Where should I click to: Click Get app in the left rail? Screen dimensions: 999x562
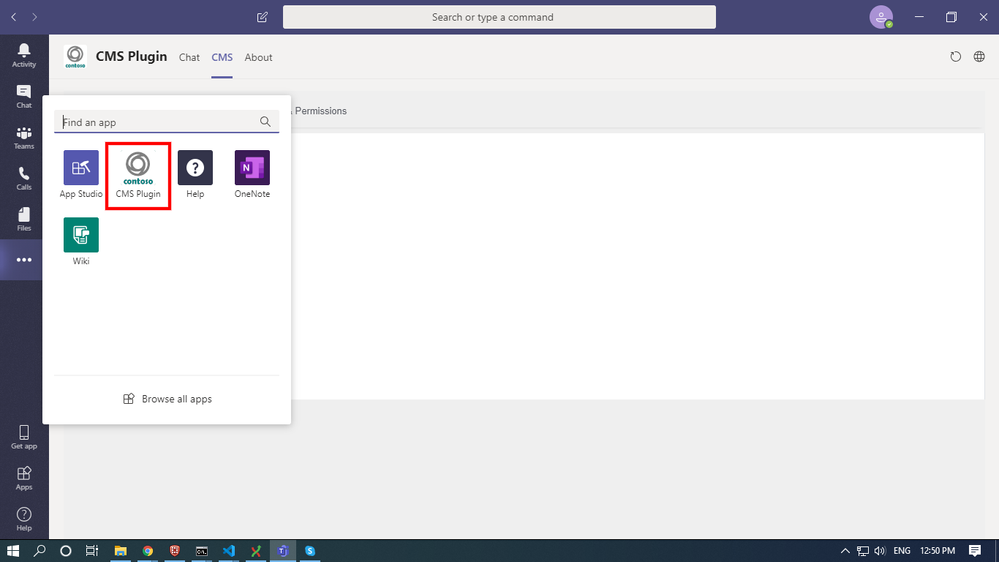tap(24, 437)
